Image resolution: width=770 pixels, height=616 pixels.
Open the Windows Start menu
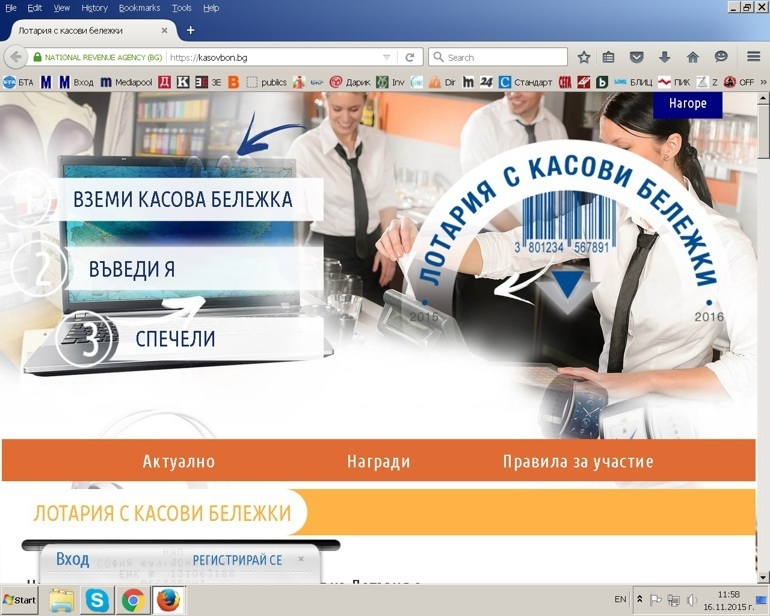19,600
